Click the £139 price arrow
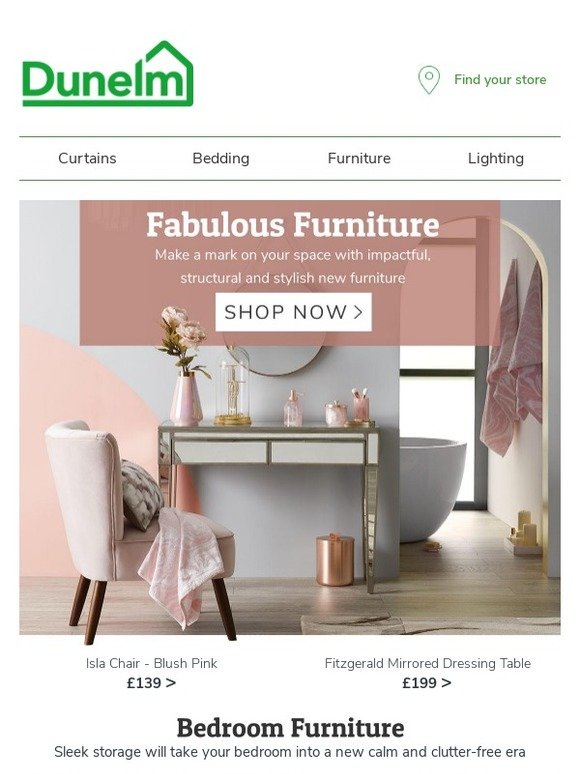This screenshot has height=774, width=580. coord(151,683)
